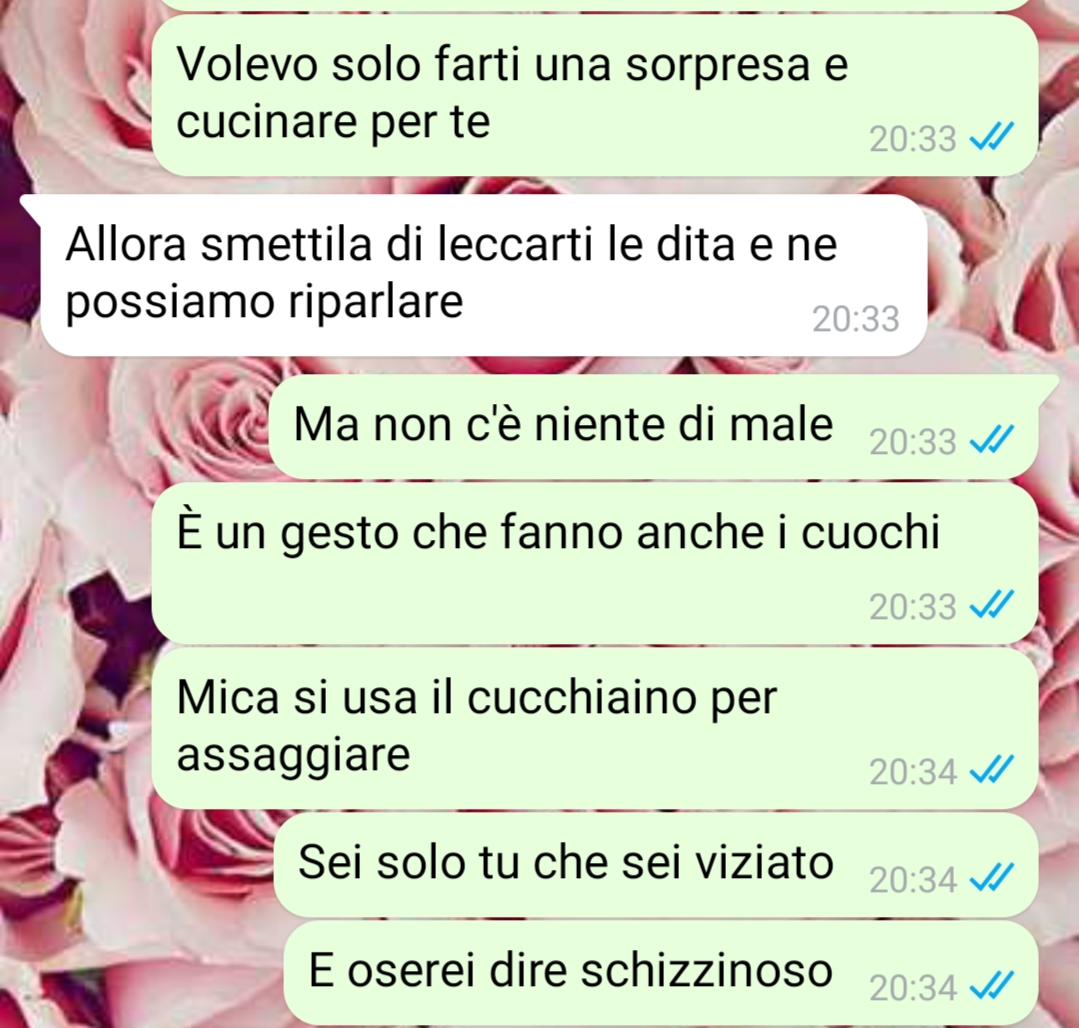Click blue read ticks on 'cucinare per te' message
Screen dimensions: 1079x1028
(991, 136)
